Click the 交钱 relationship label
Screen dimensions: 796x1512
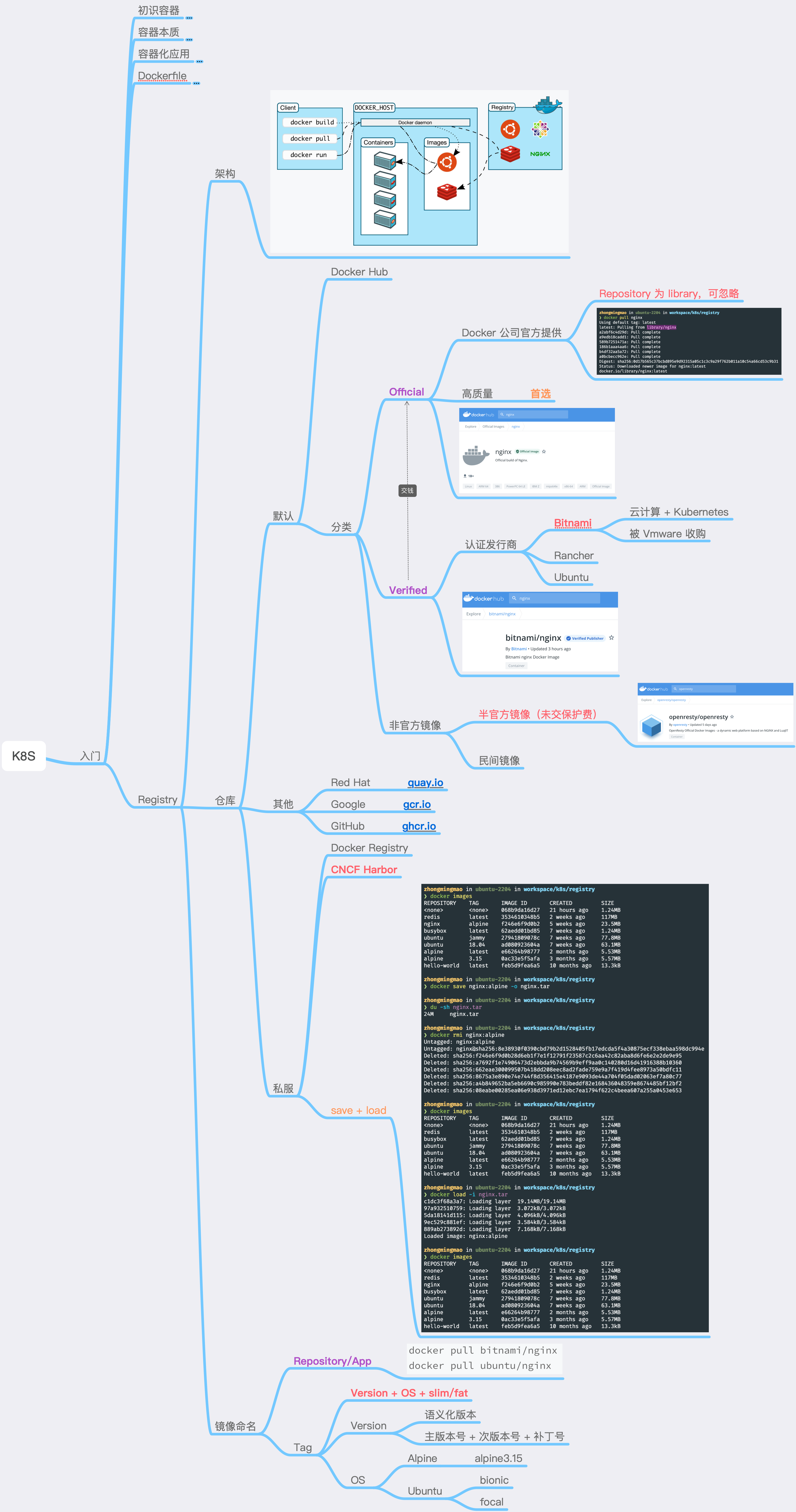[x=407, y=491]
